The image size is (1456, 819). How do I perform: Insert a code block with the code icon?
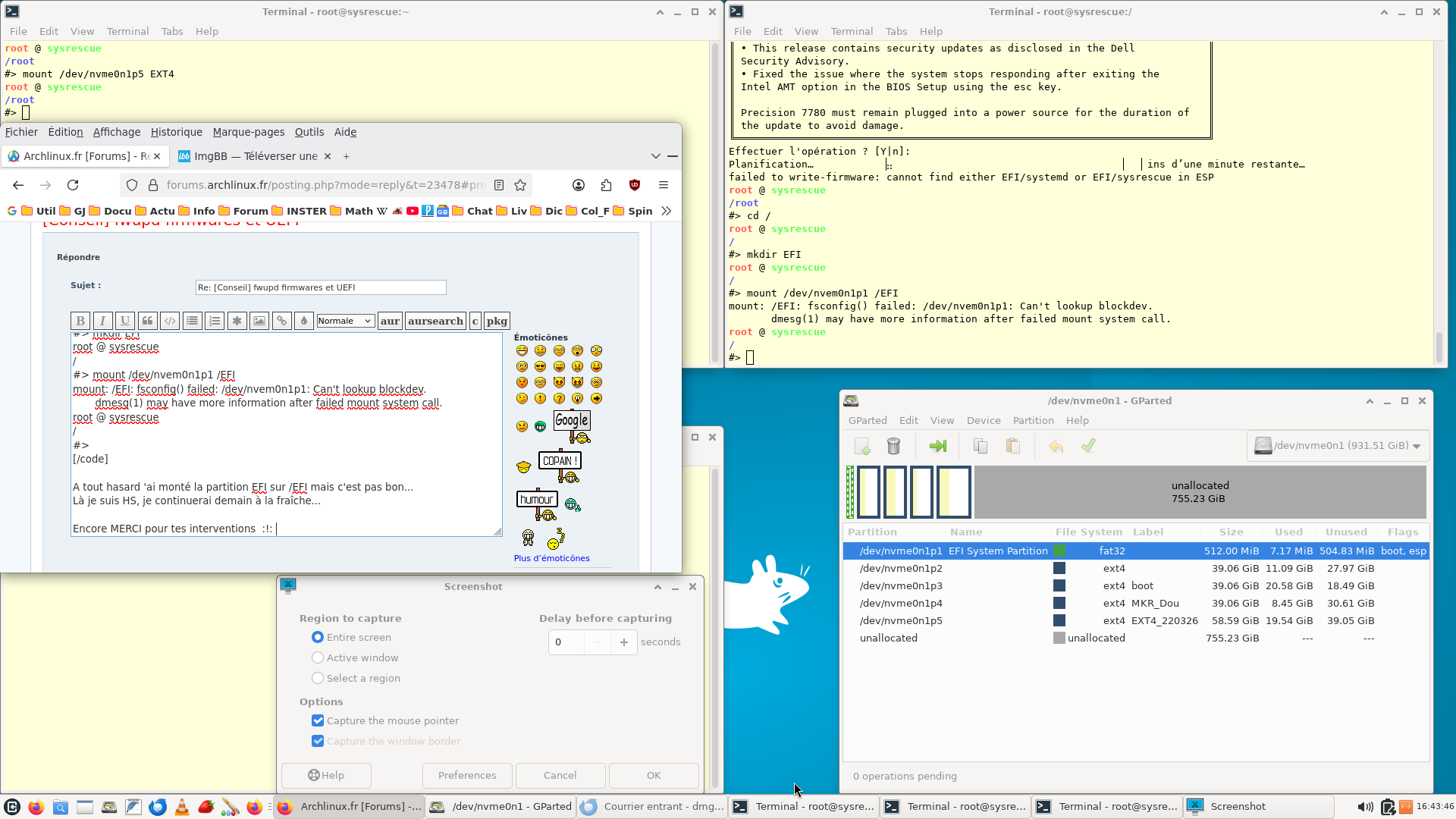170,321
